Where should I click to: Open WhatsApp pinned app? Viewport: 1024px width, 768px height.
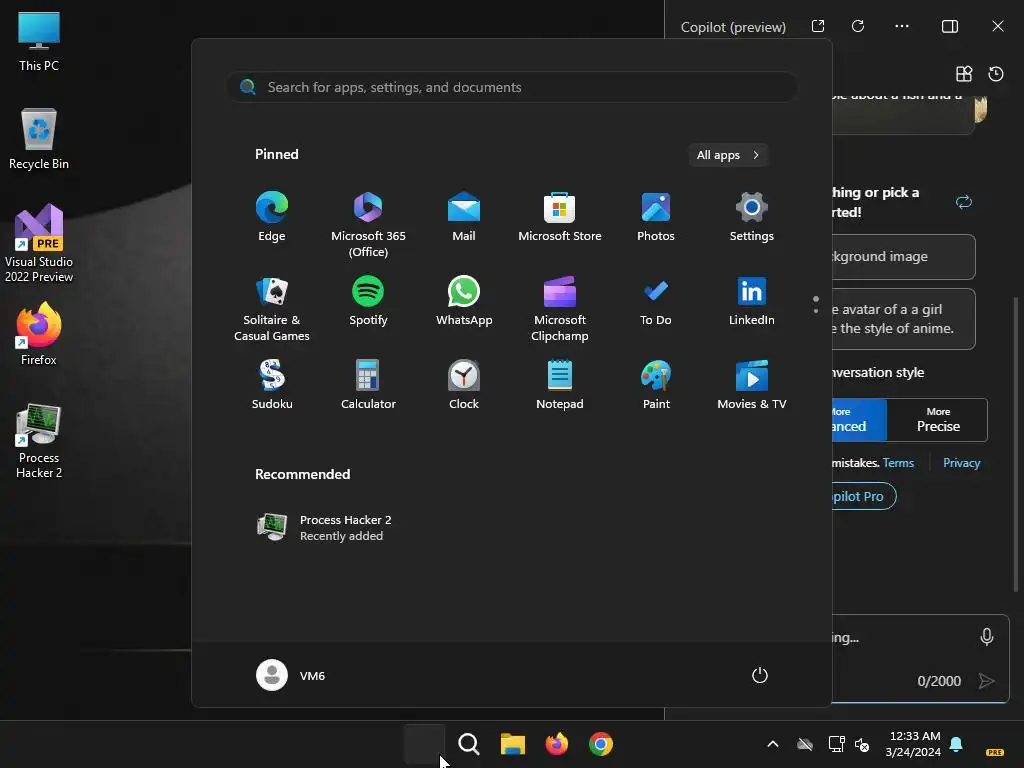(x=464, y=300)
